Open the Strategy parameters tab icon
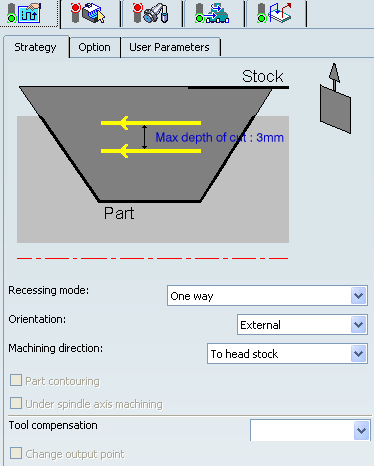Screen dimensions: 374x466 tap(25, 13)
